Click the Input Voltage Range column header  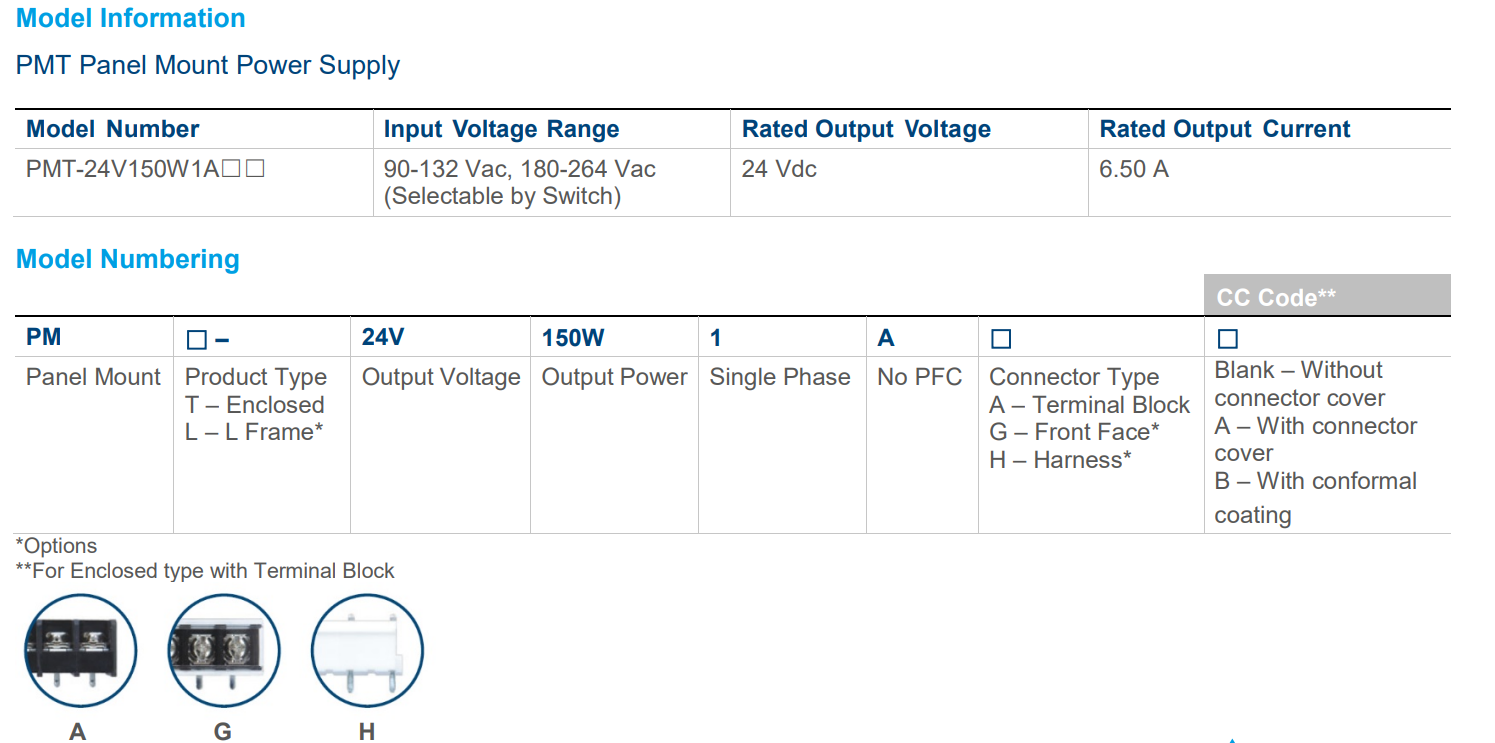pyautogui.click(x=501, y=130)
